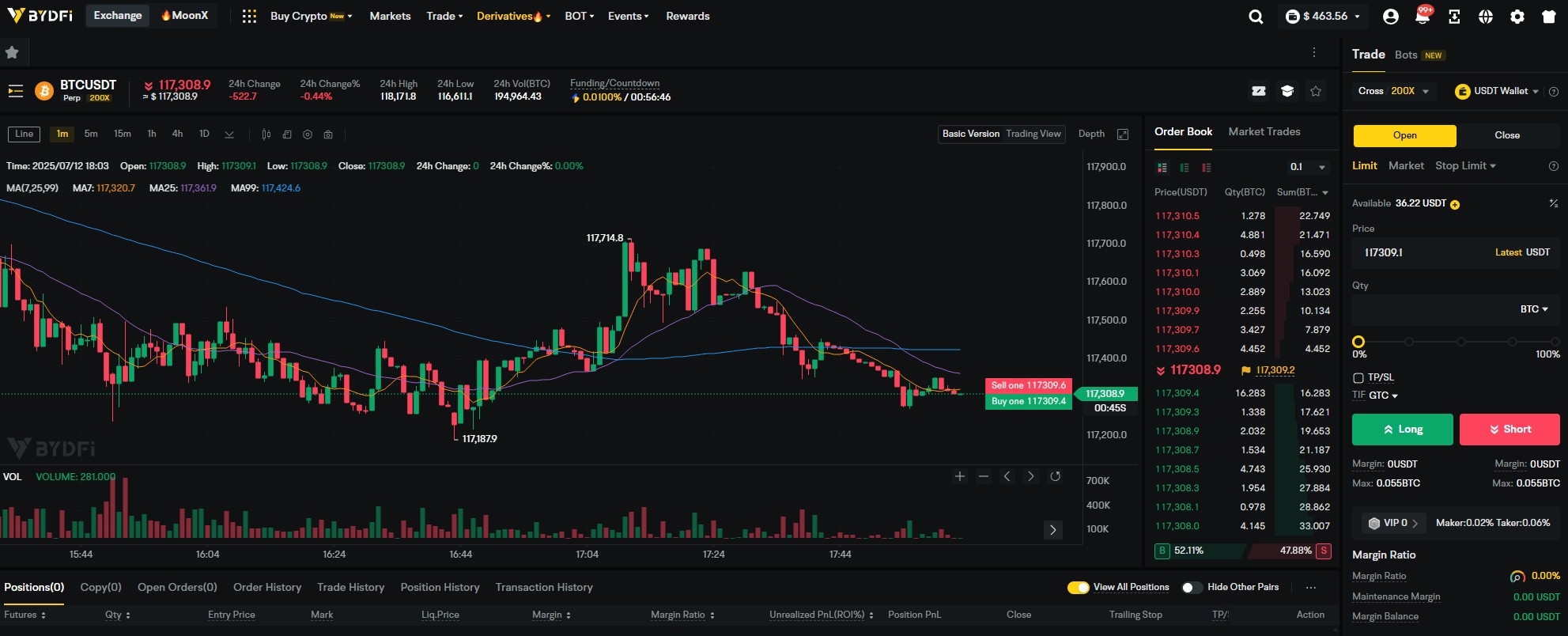1568x636 pixels.
Task: Open the search magnifier in header
Action: point(1256,16)
